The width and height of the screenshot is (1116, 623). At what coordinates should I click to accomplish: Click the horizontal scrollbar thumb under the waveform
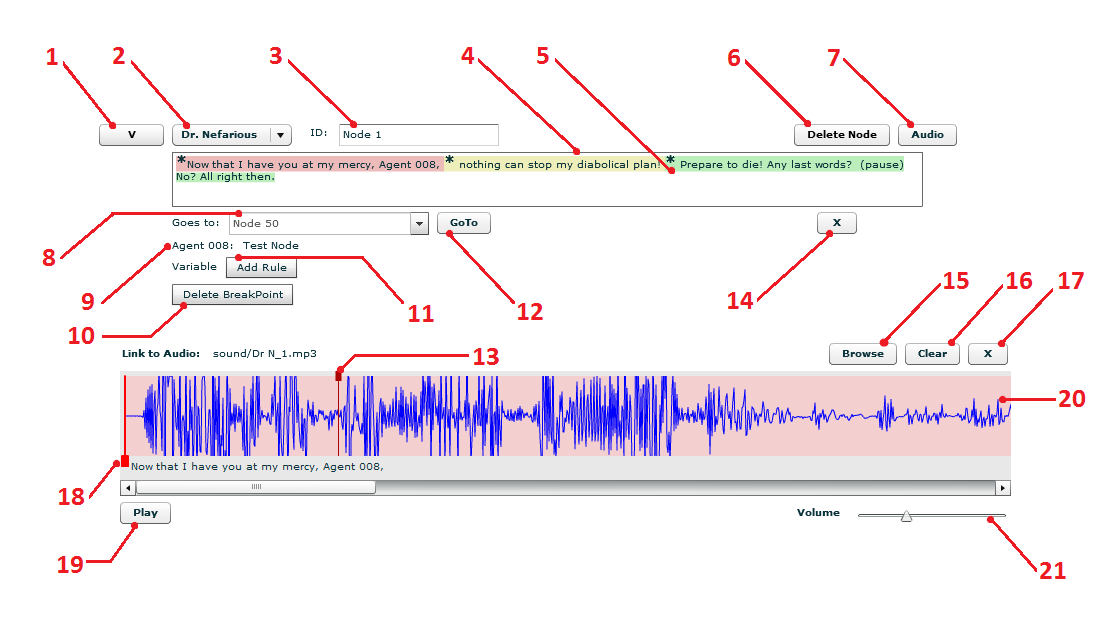tap(256, 488)
